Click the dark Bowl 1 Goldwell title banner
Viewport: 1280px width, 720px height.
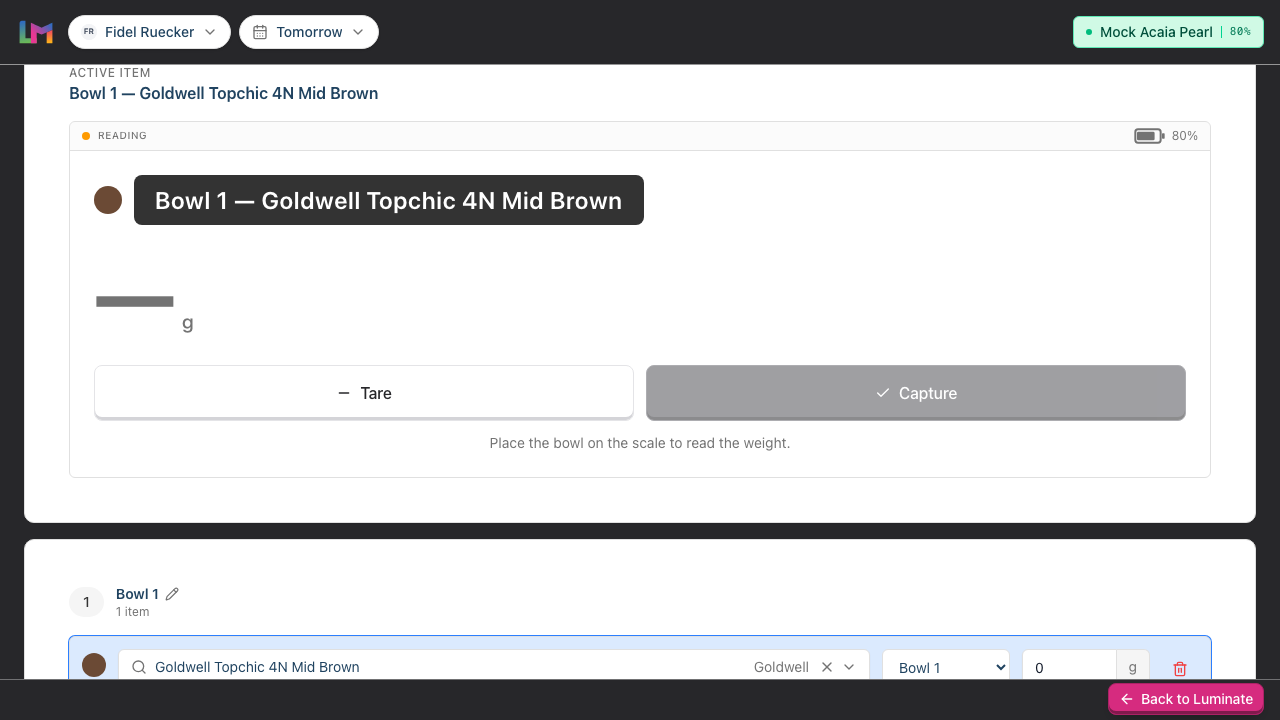(x=389, y=200)
